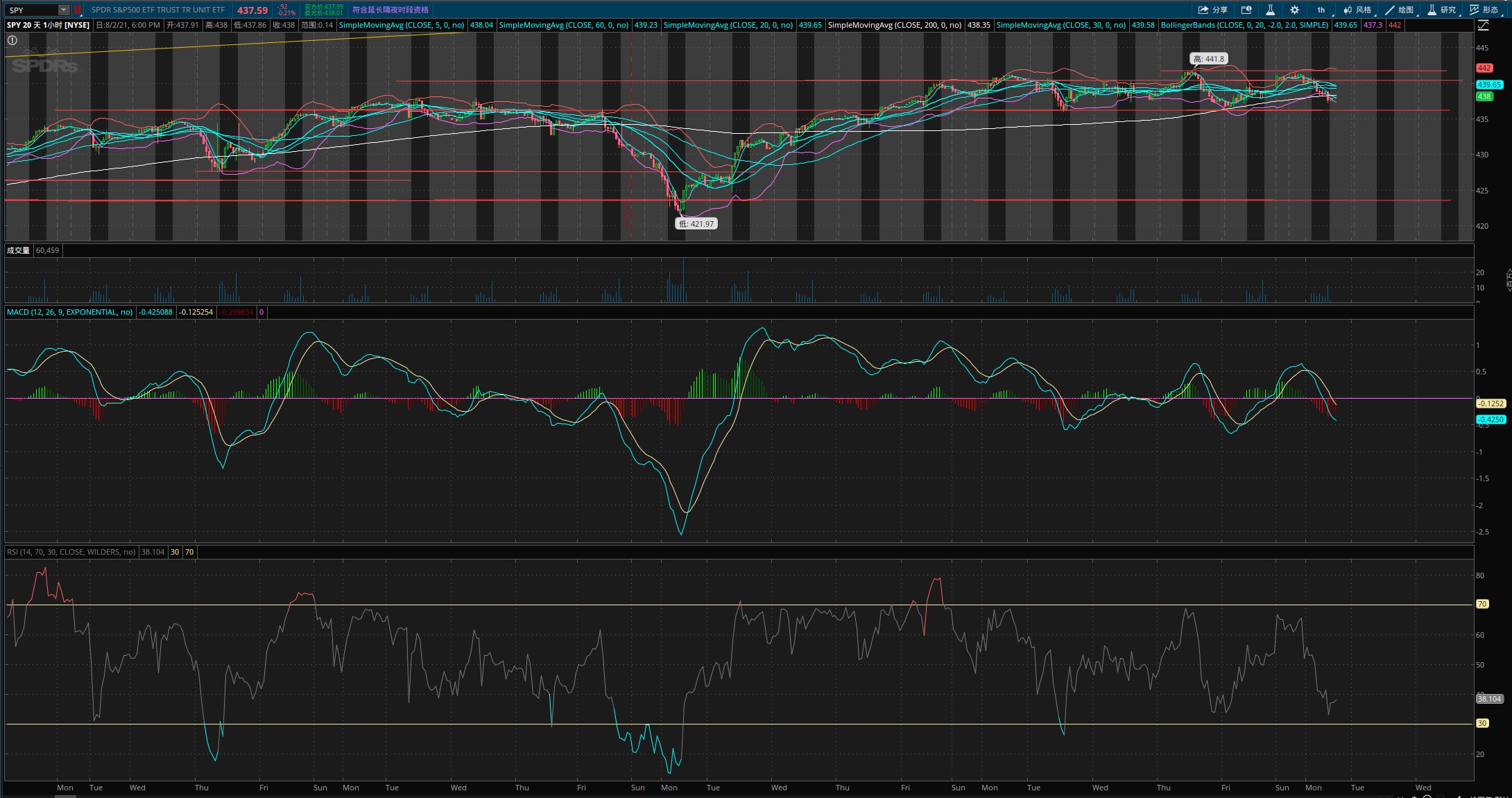Open the 1h timeframe dropdown
Image resolution: width=1512 pixels, height=798 pixels.
(1321, 10)
